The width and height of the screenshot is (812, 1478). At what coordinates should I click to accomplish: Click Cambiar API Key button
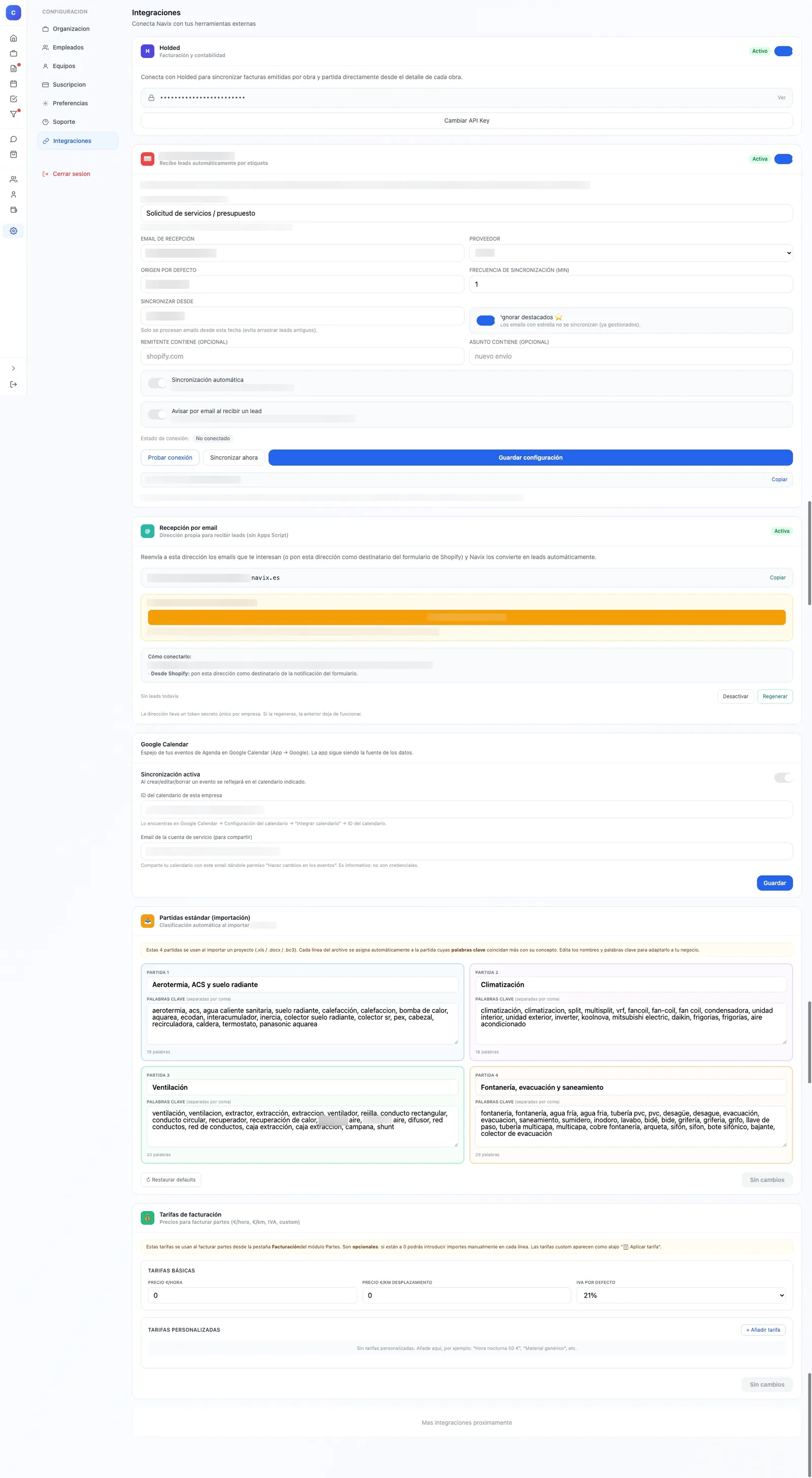pyautogui.click(x=466, y=120)
